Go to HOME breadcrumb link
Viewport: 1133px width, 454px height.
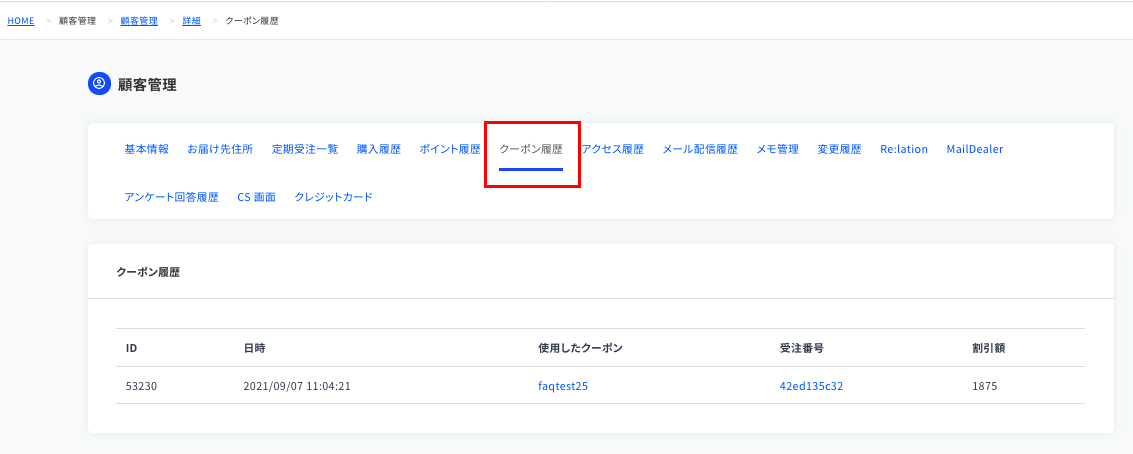click(21, 21)
